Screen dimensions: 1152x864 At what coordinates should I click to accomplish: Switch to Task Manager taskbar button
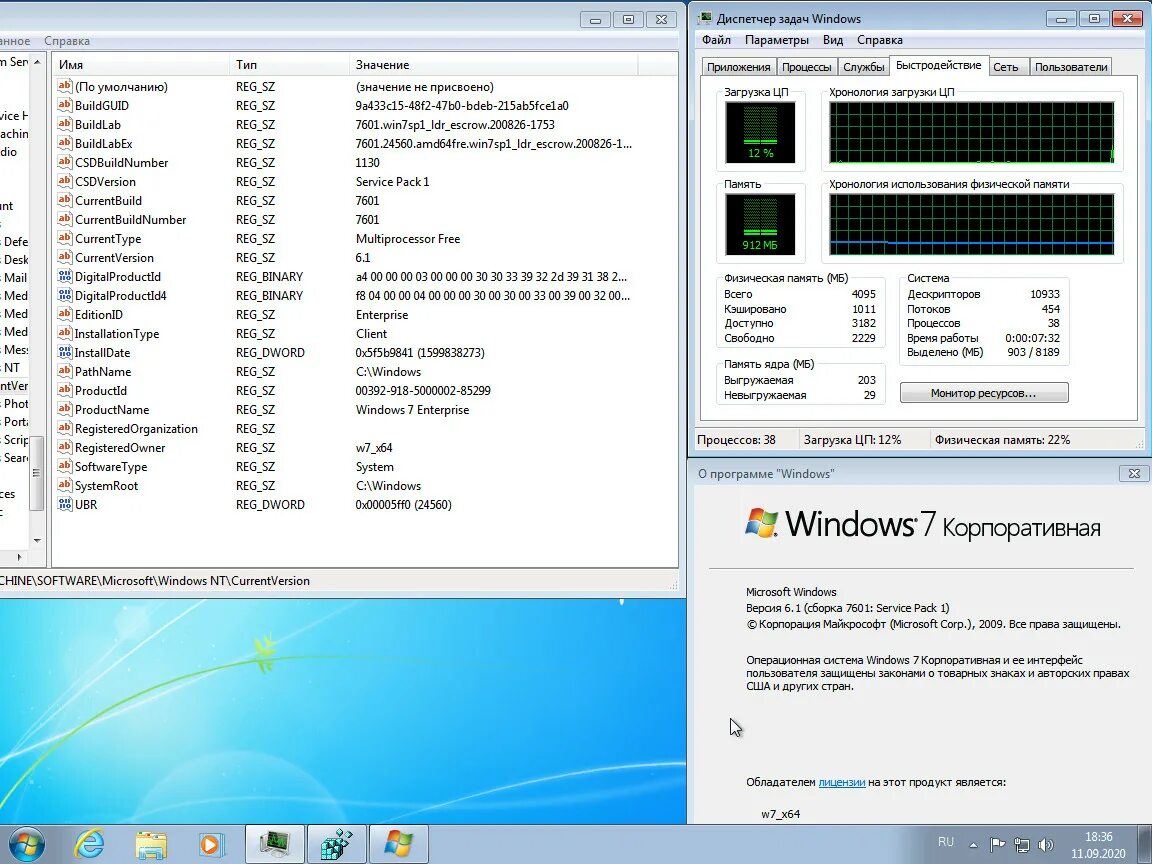[274, 845]
